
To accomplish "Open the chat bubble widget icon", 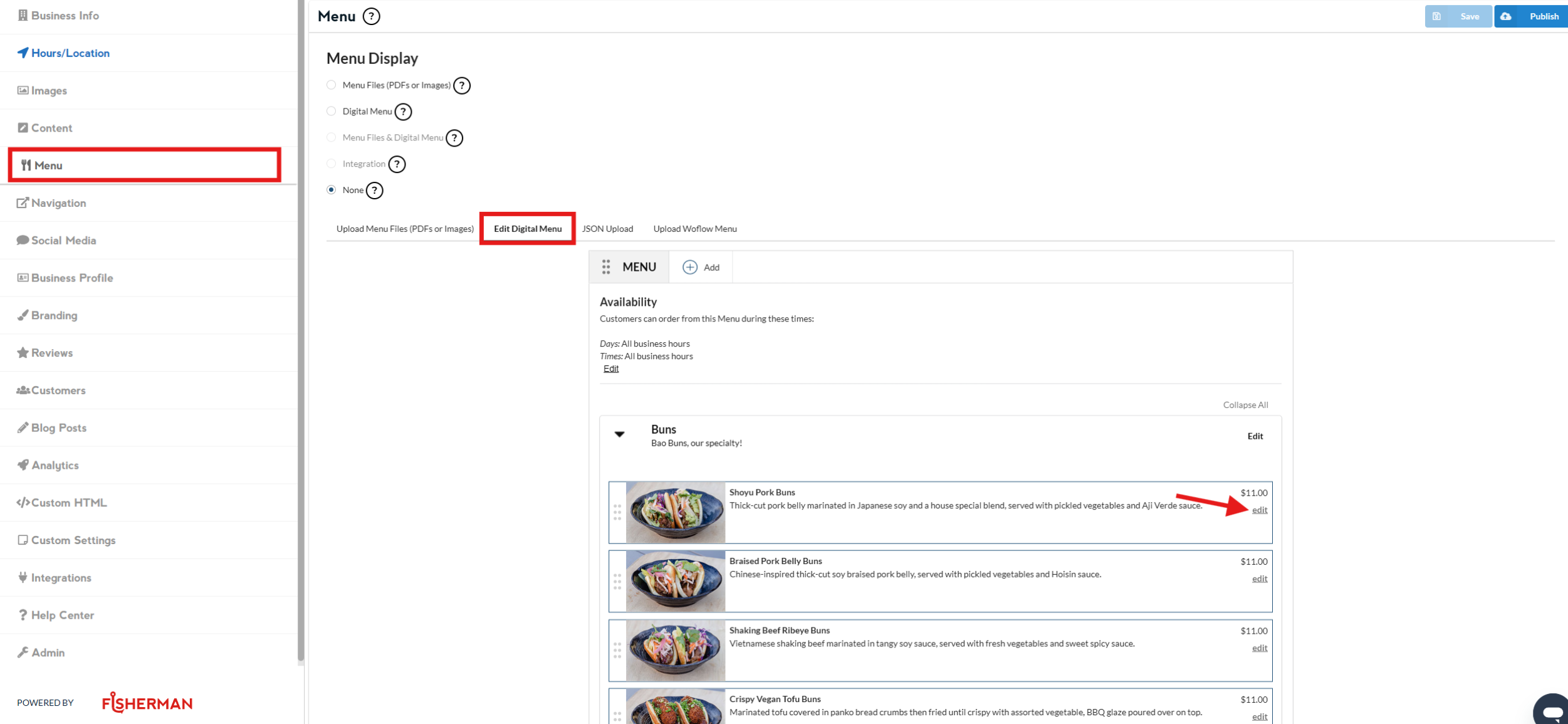I will pyautogui.click(x=1552, y=711).
